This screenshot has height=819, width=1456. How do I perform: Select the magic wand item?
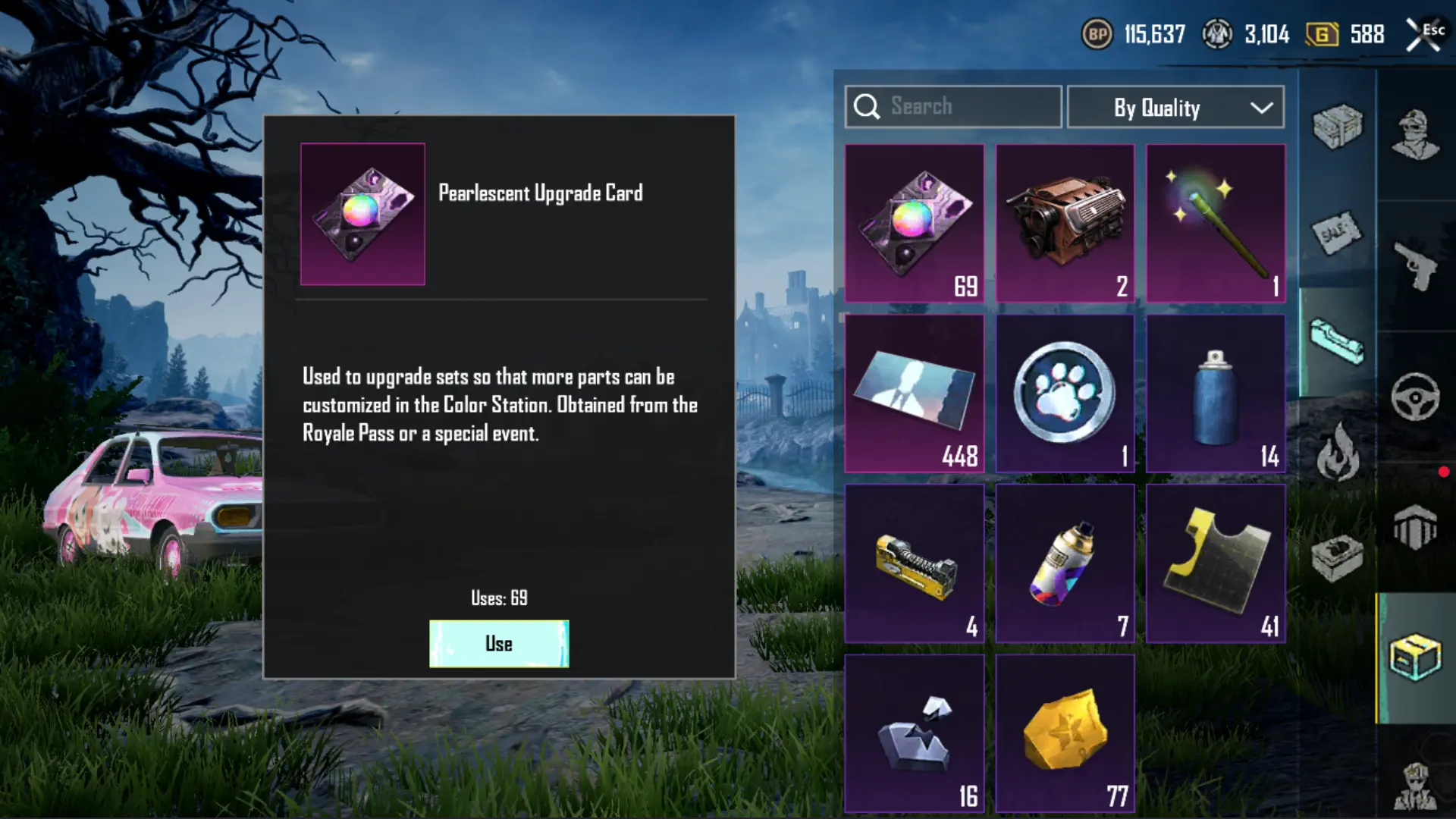point(1216,224)
